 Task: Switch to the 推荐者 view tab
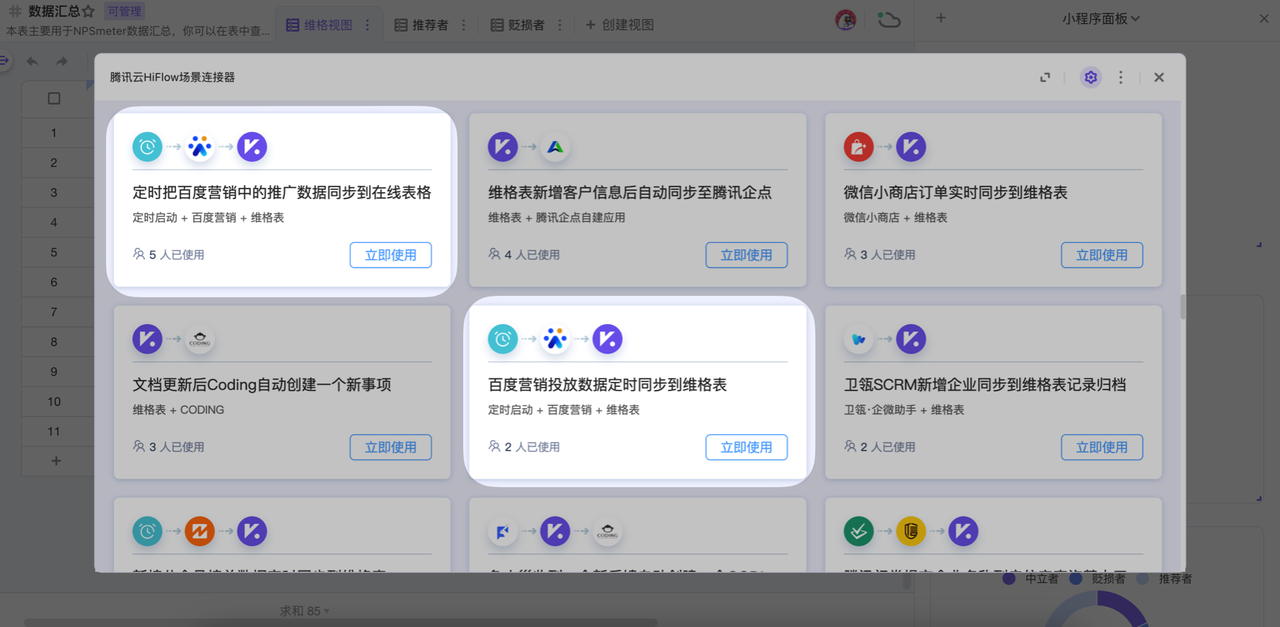(420, 25)
